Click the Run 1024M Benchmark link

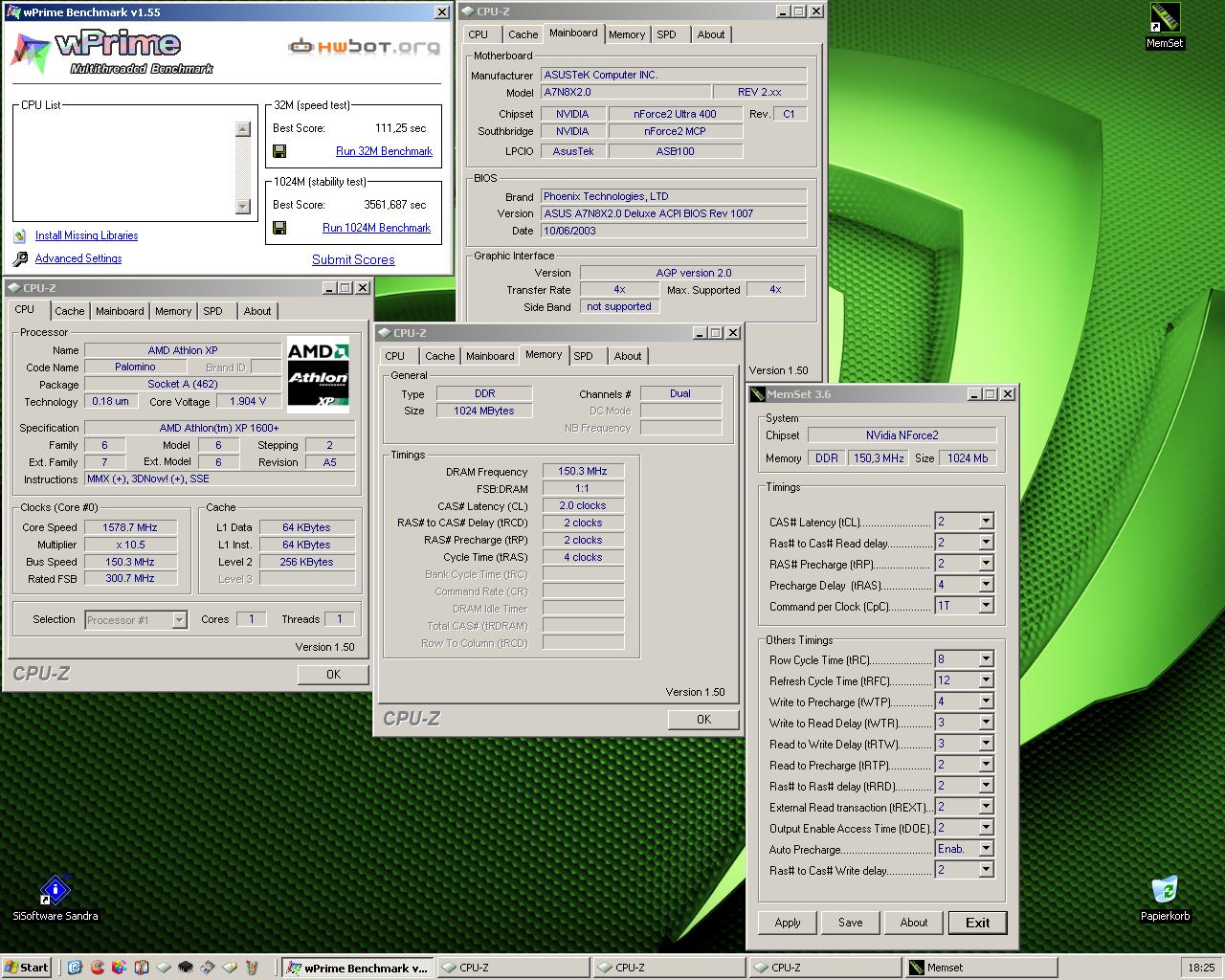point(376,228)
